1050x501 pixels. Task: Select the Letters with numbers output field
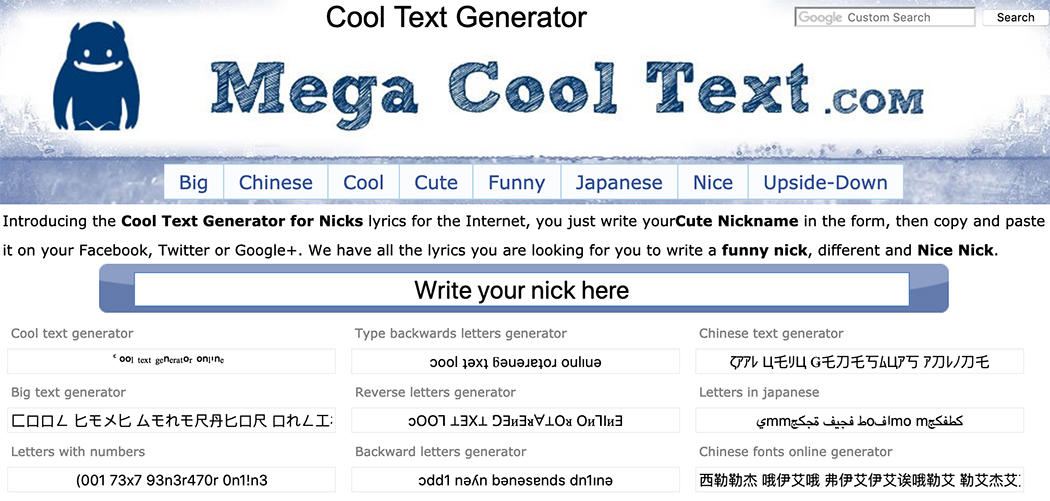[171, 479]
